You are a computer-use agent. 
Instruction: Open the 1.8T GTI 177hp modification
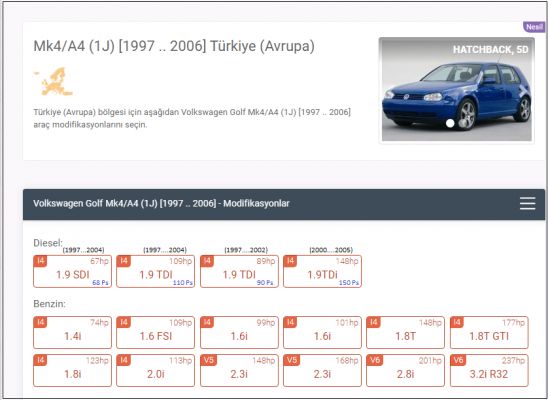489,333
